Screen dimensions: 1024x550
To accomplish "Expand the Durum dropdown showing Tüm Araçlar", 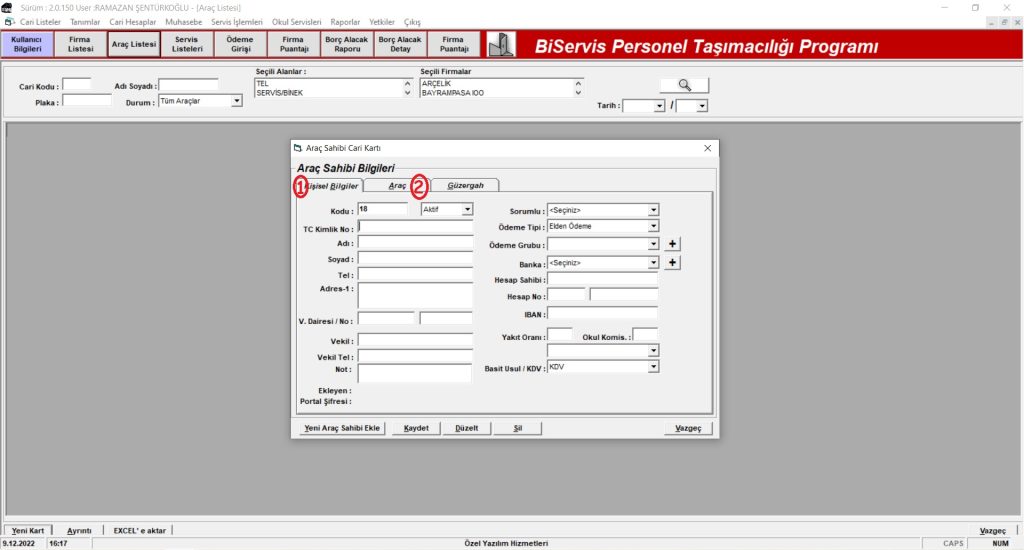I will [x=237, y=101].
